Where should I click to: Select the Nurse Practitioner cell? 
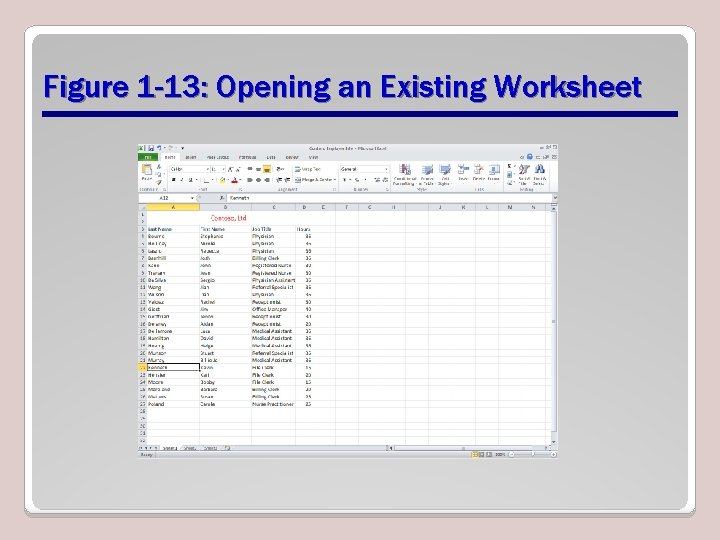click(x=274, y=404)
